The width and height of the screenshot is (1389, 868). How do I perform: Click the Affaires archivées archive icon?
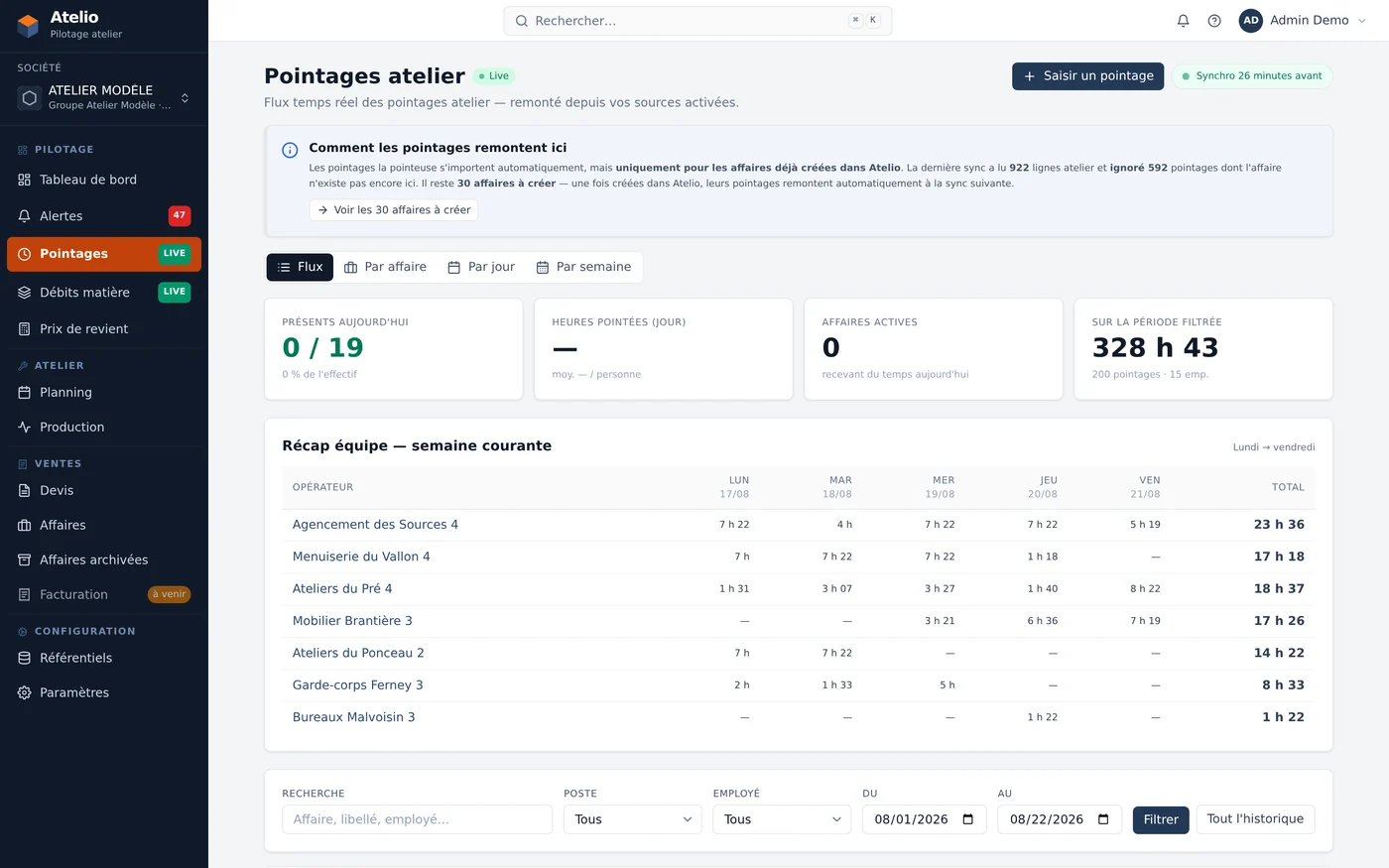[x=25, y=560]
